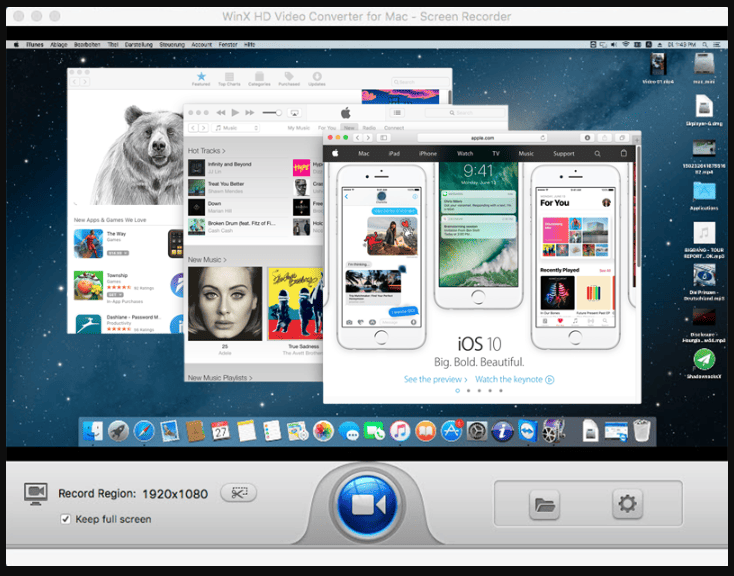Image resolution: width=734 pixels, height=576 pixels.
Task: Click the App Store search field
Action: pyautogui.click(x=419, y=82)
